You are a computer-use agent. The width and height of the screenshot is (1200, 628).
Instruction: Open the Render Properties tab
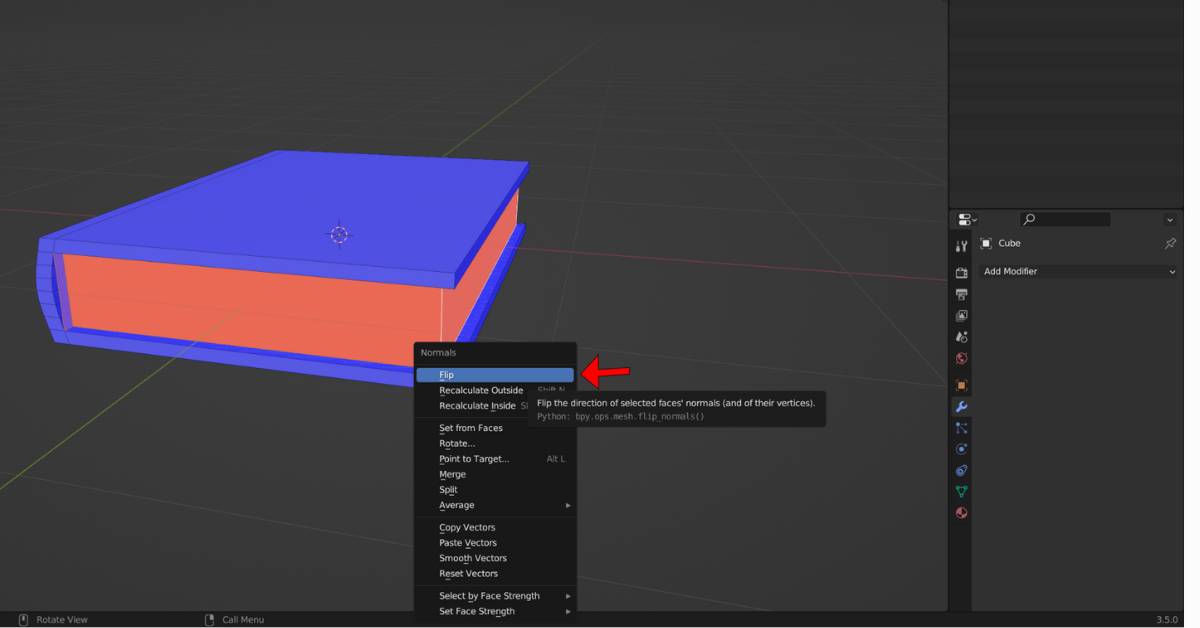960,272
